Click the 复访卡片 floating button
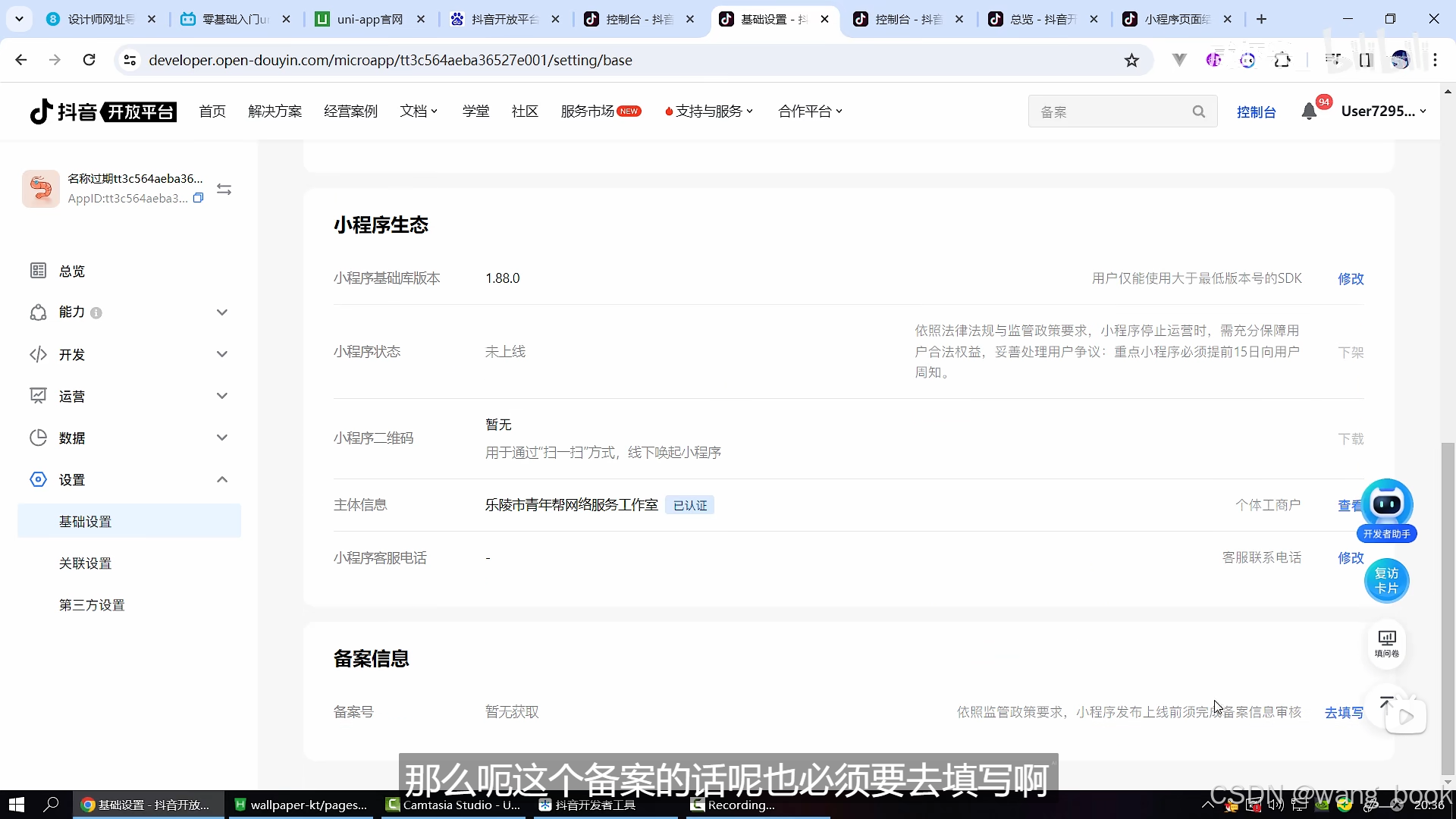1456x819 pixels. [x=1387, y=581]
